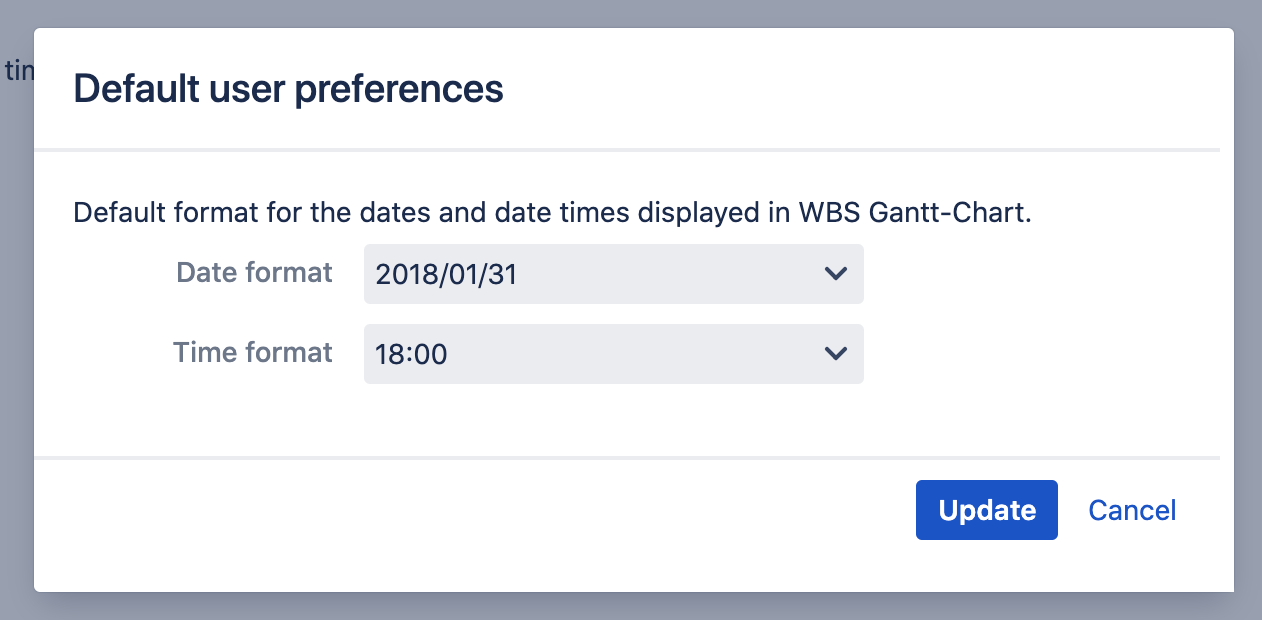Open the Time format dropdown

[x=612, y=353]
